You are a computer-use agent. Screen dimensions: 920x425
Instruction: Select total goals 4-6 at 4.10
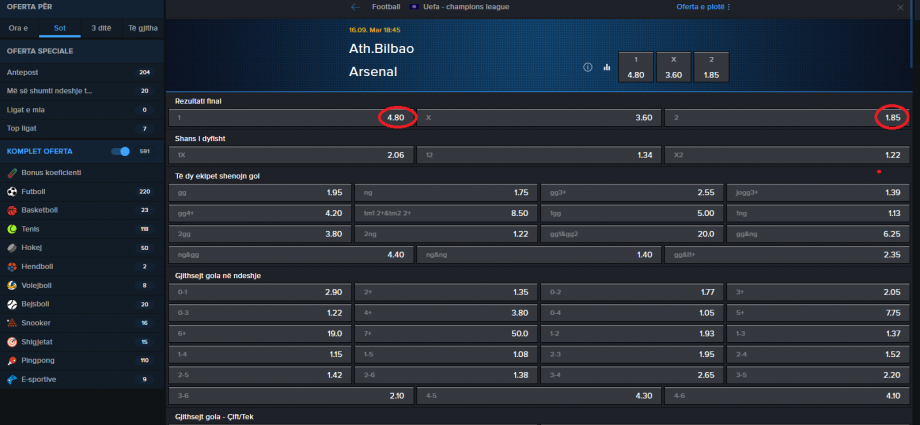[x=787, y=396]
